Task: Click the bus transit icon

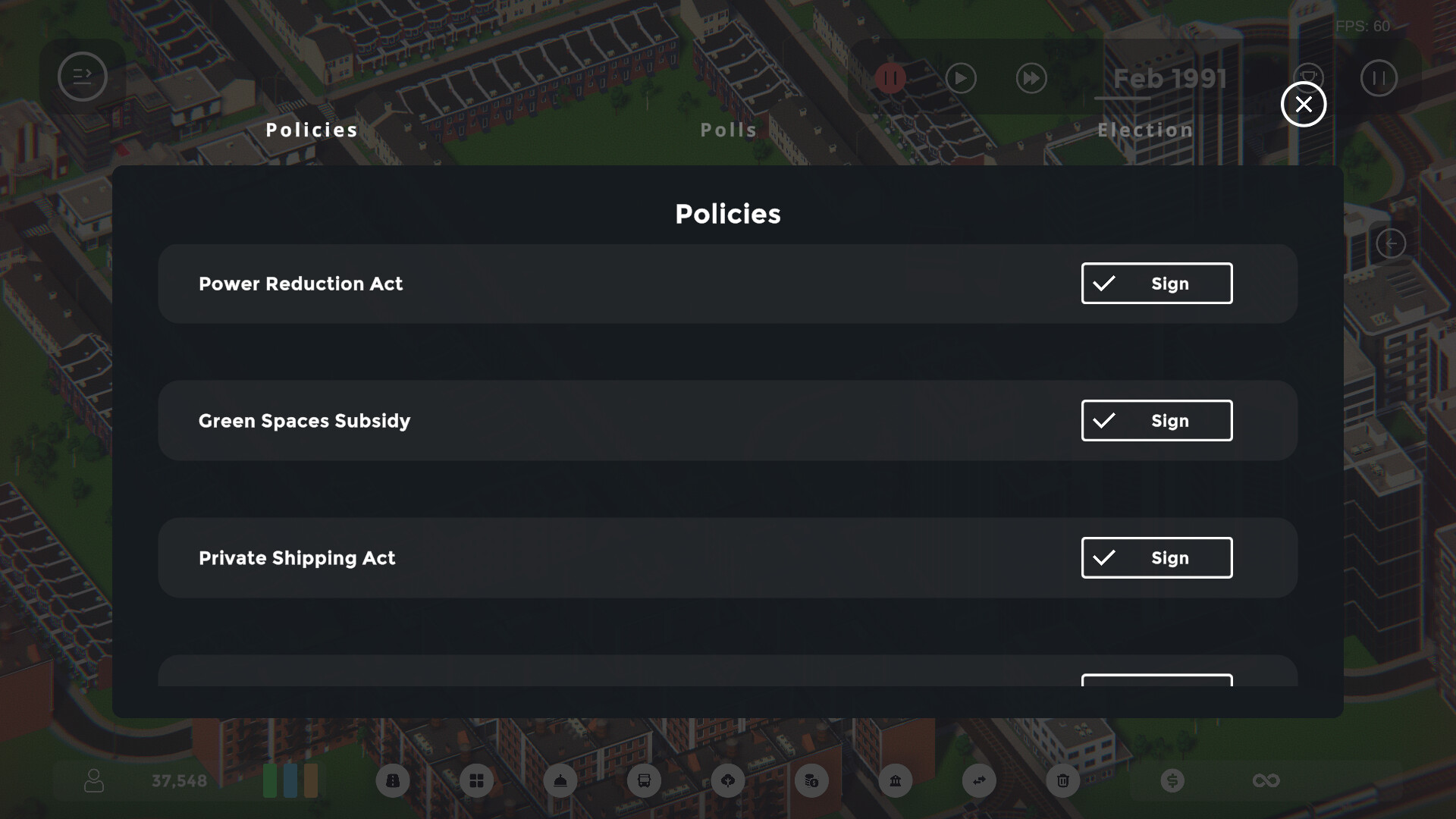Action: point(644,780)
